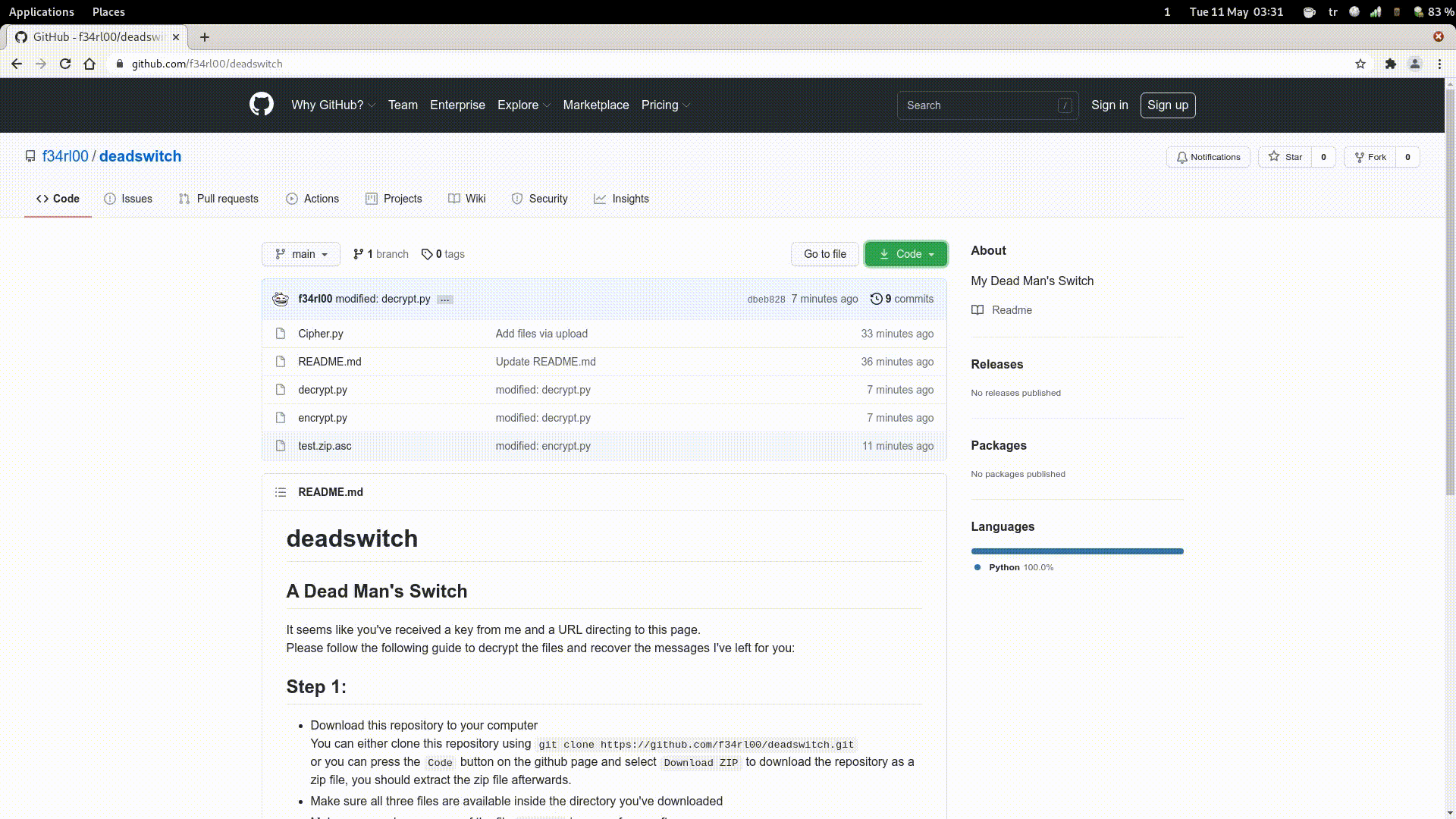Open README table of contents icon
The image size is (1456, 819).
pos(281,492)
